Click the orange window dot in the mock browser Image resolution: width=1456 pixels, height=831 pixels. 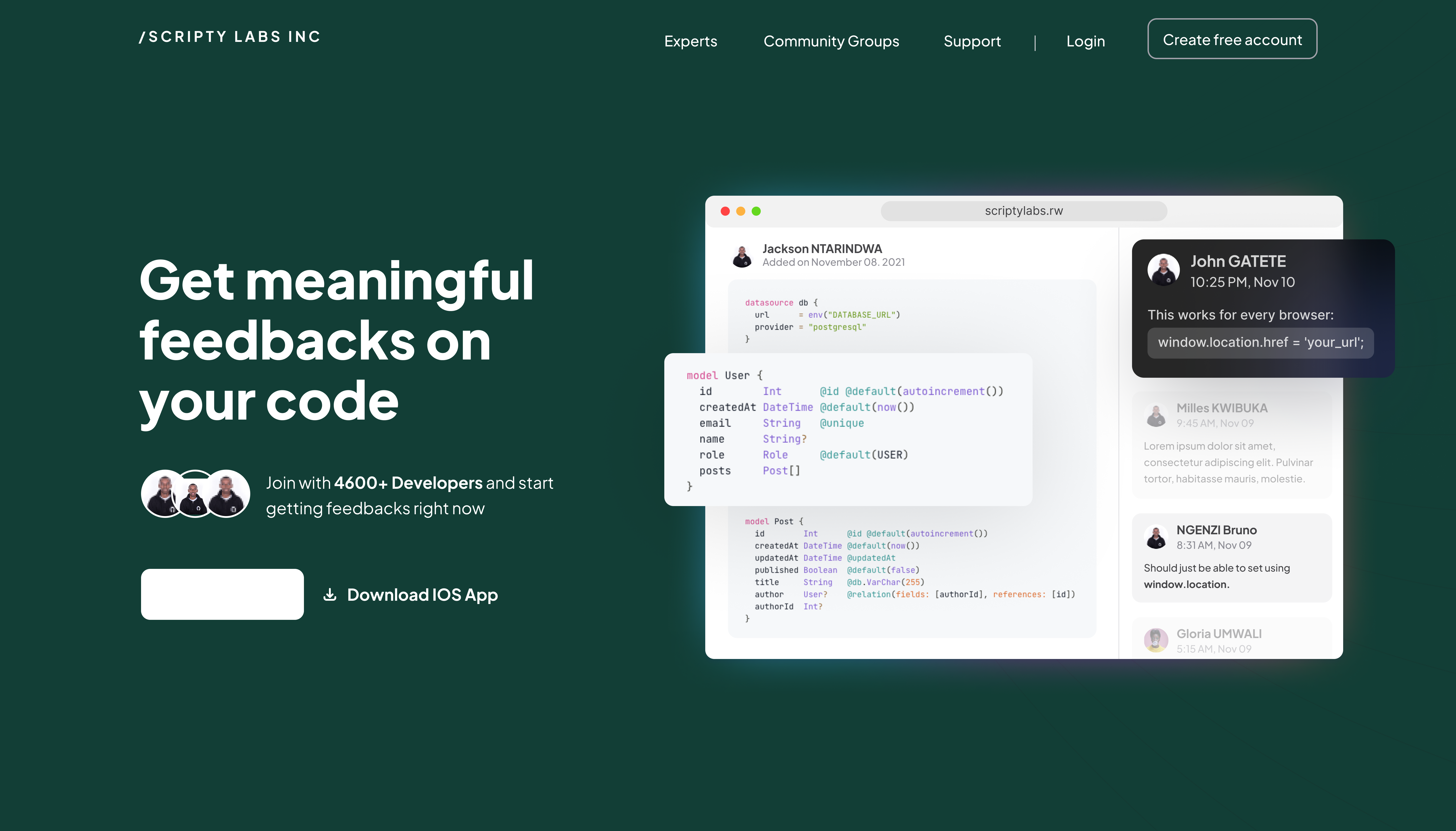(741, 211)
